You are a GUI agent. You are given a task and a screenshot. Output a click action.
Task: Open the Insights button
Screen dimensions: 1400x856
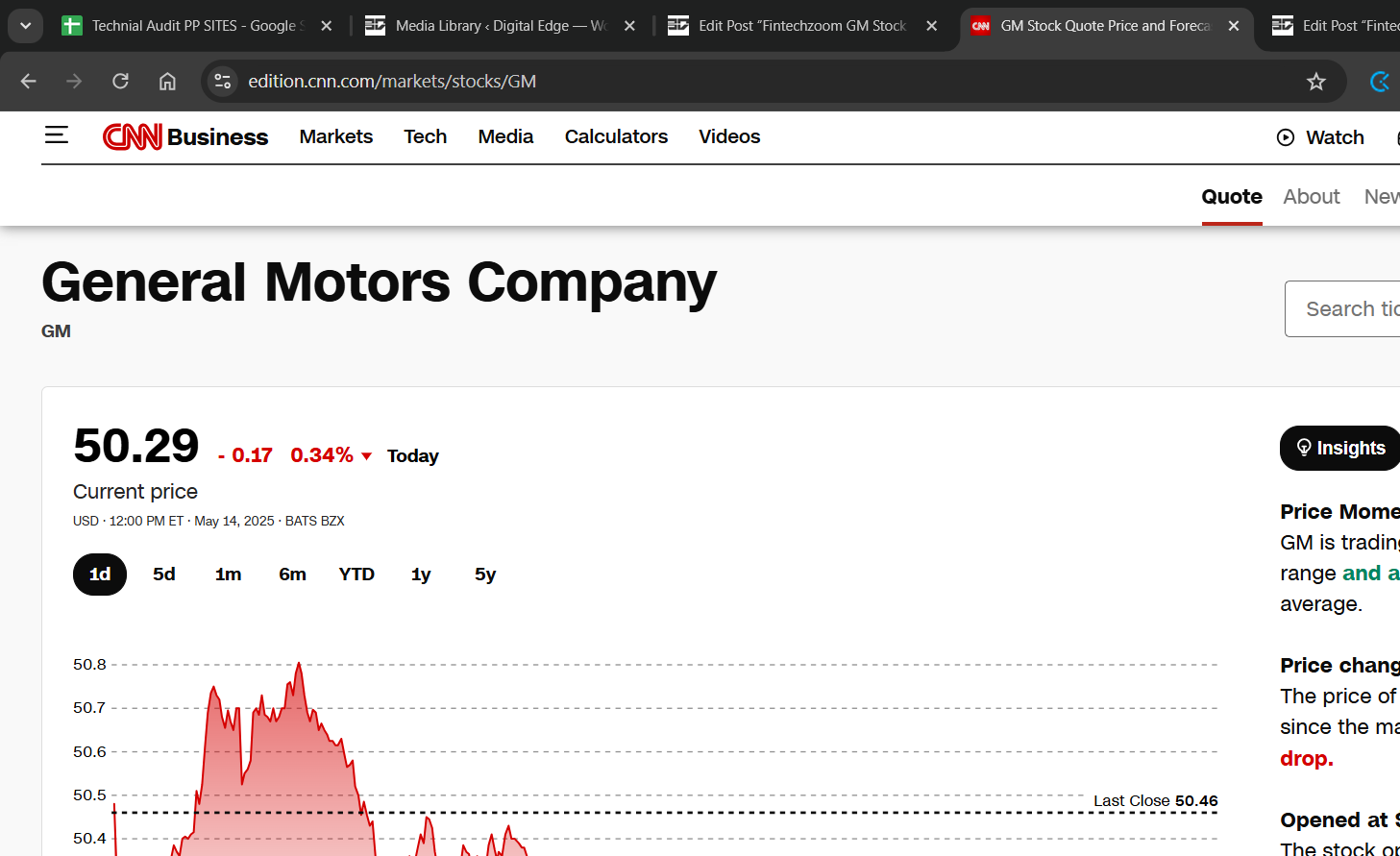[x=1339, y=449]
